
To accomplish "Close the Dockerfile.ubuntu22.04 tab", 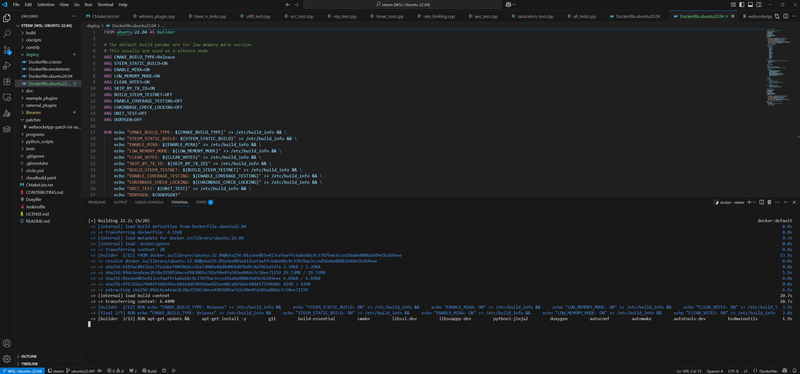I will [x=734, y=16].
